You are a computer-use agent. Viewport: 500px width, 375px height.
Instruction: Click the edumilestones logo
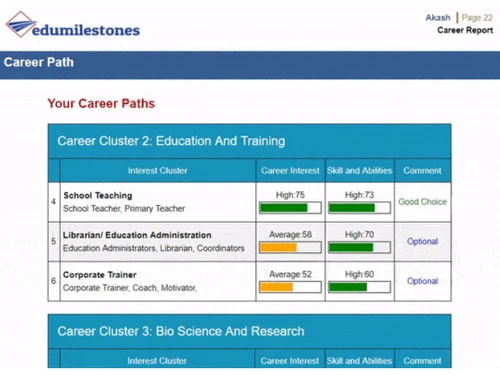pos(73,25)
